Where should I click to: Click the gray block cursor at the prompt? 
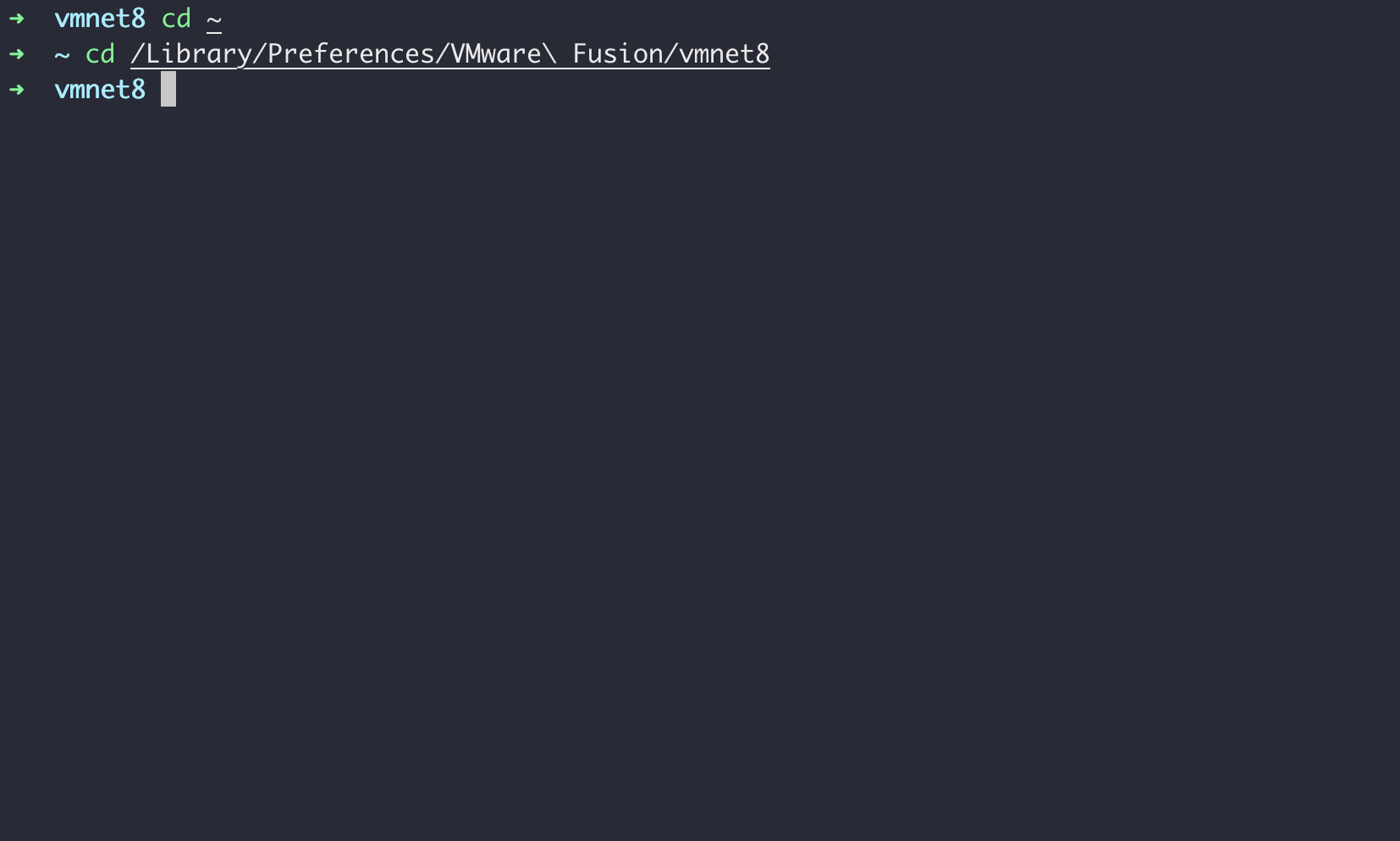coord(168,89)
